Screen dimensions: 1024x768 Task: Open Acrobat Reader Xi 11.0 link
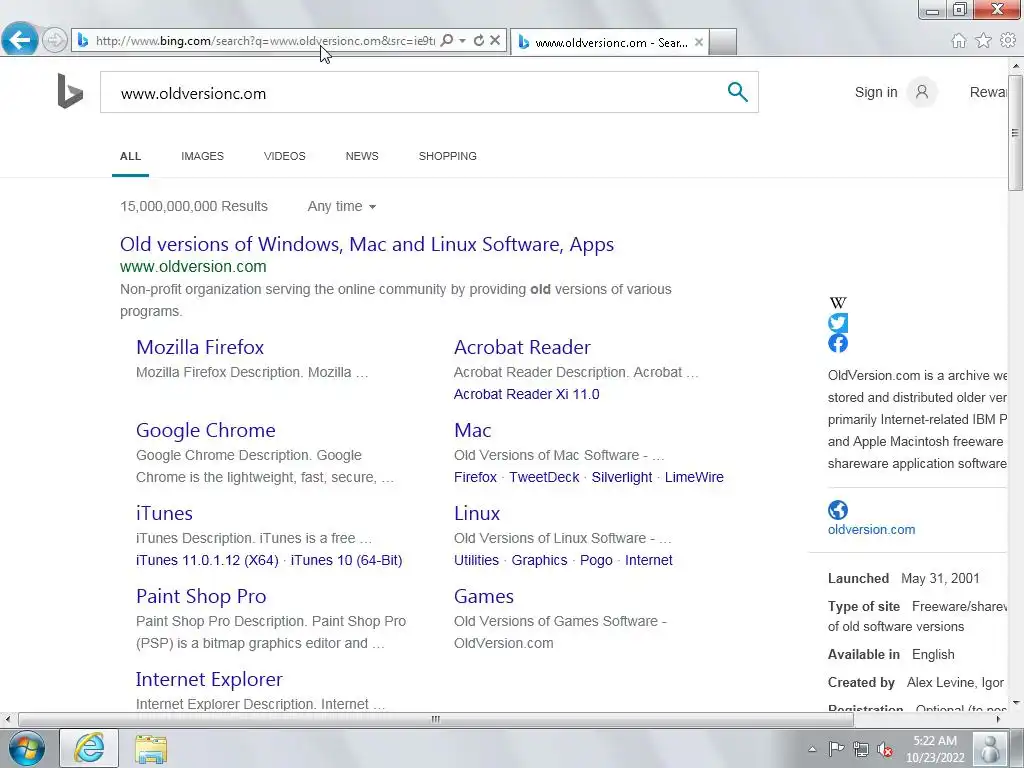526,394
